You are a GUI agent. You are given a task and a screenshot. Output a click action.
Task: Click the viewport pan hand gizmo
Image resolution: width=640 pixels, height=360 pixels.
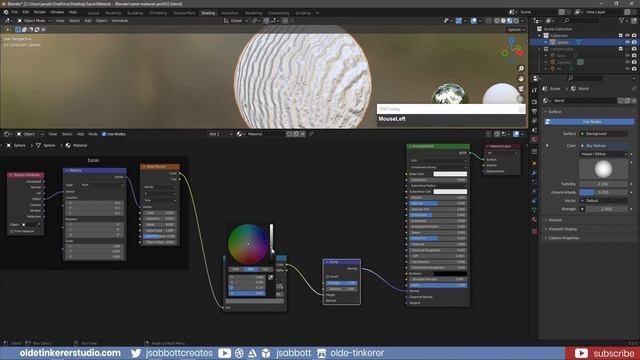click(x=521, y=78)
